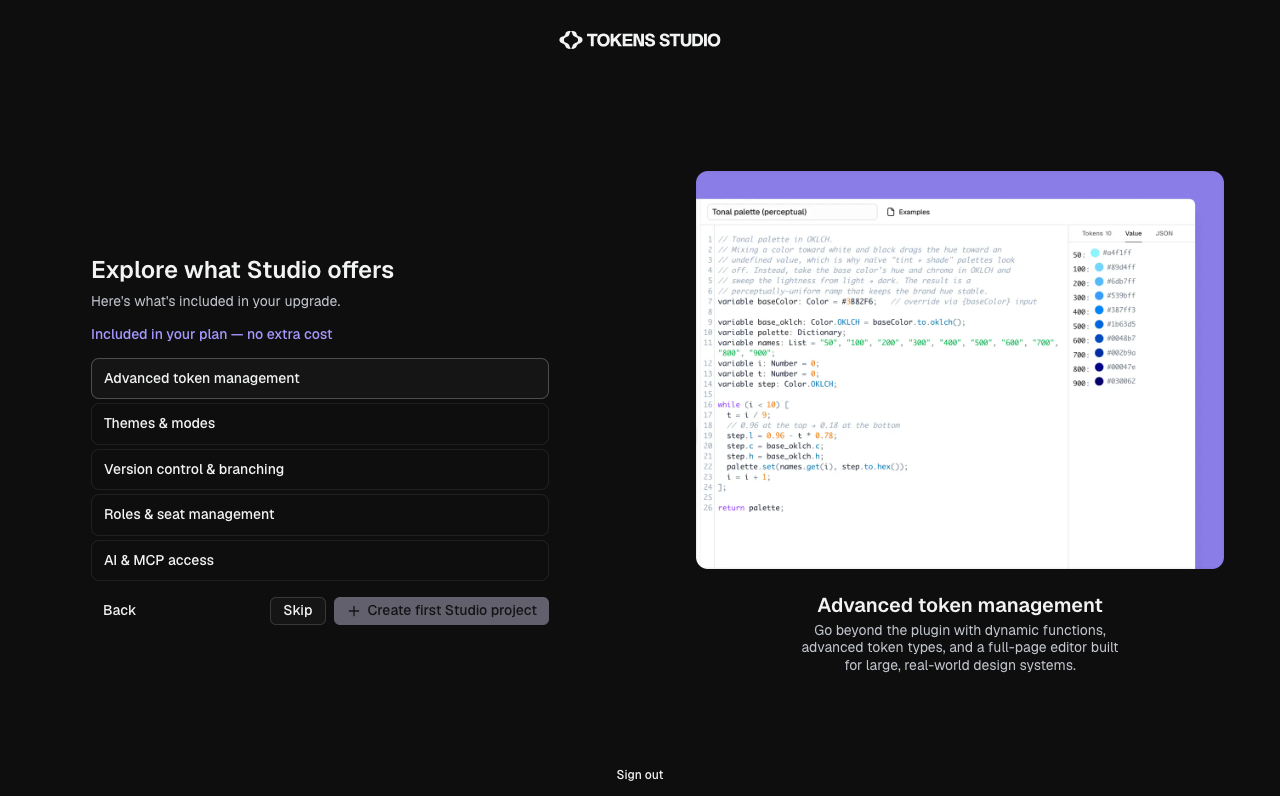Create first Studio project
This screenshot has width=1280, height=796.
[x=441, y=611]
